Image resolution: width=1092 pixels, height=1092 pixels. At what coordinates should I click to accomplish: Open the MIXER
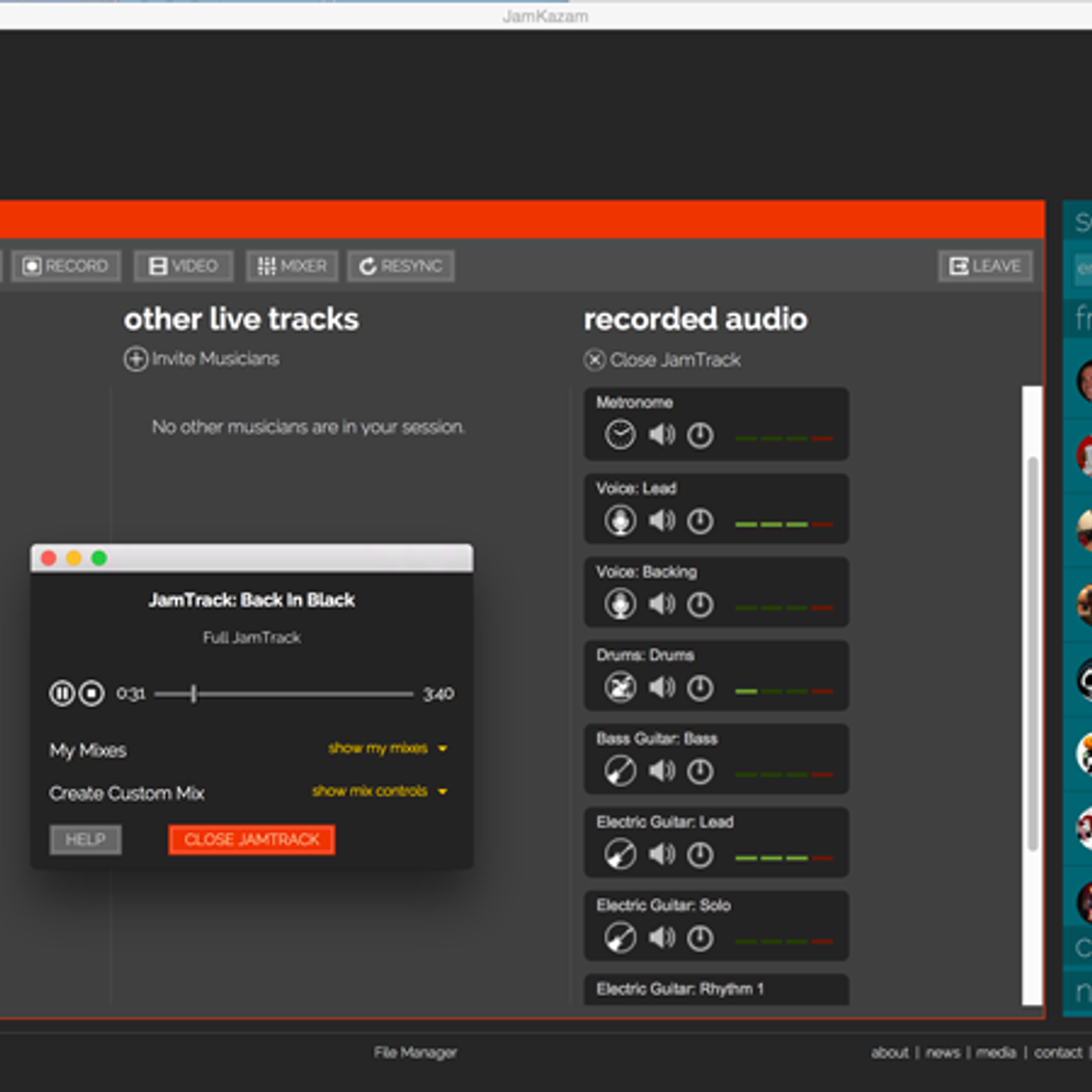(292, 266)
